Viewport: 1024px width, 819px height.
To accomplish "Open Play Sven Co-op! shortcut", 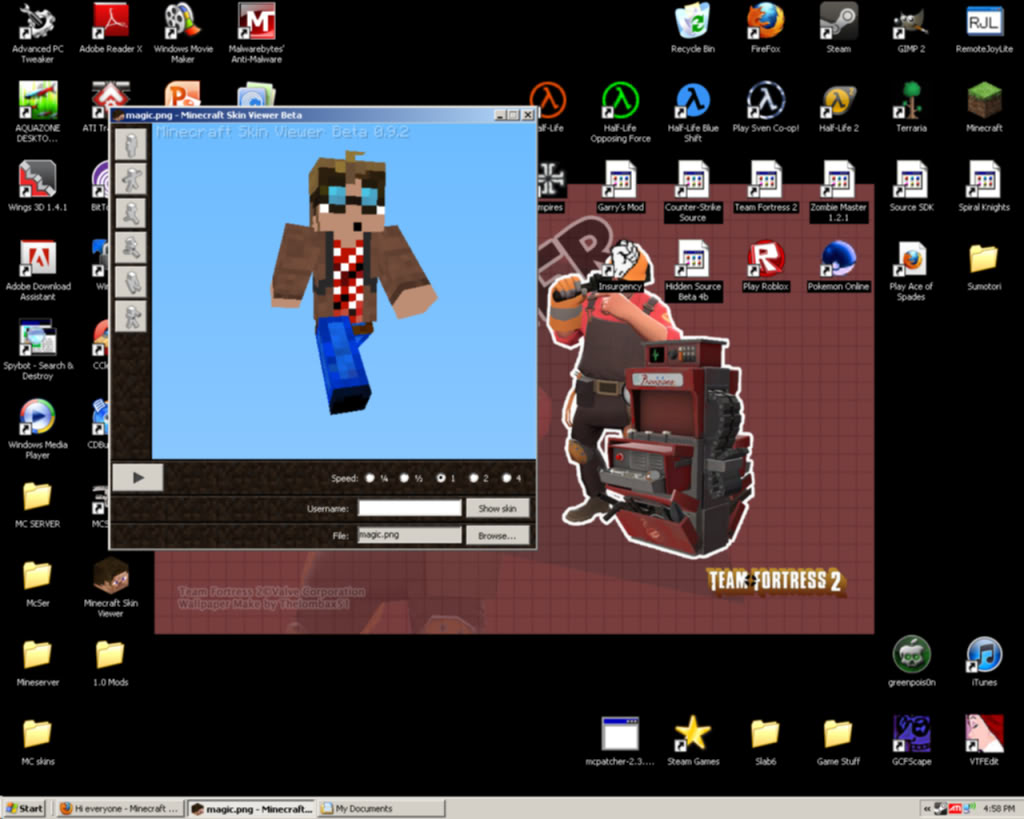I will click(765, 107).
